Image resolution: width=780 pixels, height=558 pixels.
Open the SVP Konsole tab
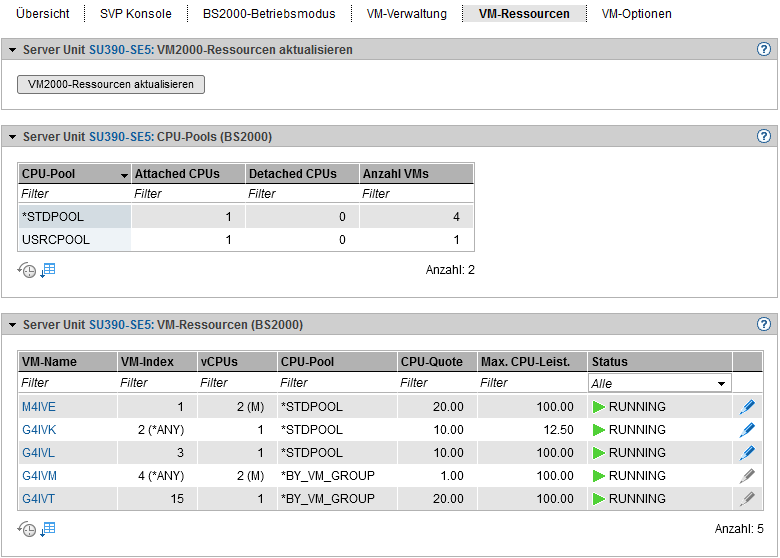pos(135,14)
